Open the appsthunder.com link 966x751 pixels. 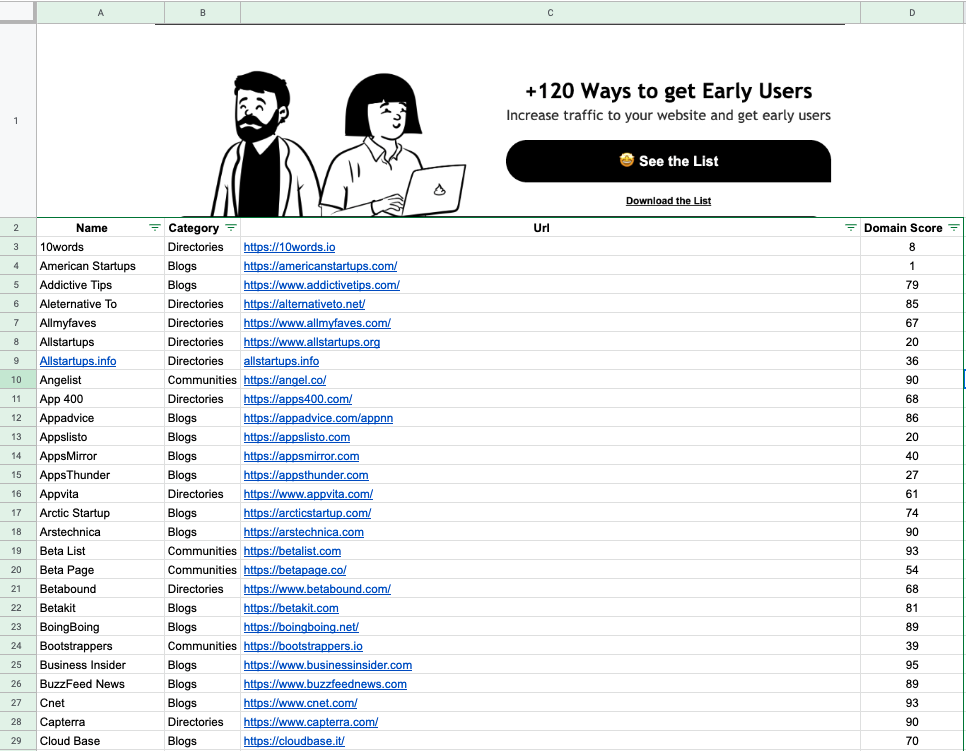306,476
